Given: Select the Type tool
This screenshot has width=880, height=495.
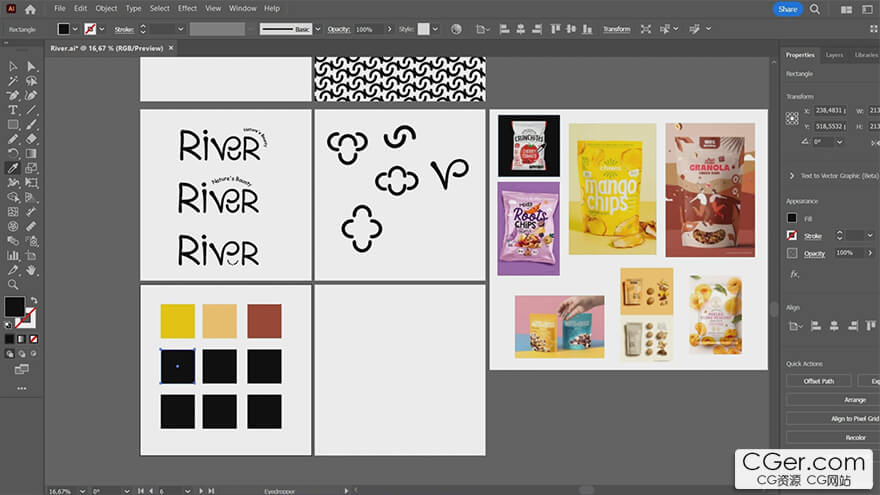Looking at the screenshot, I should (x=13, y=110).
